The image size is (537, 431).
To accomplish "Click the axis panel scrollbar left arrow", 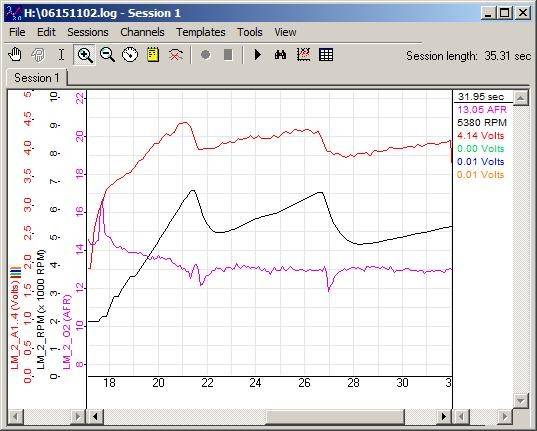I will [15, 417].
